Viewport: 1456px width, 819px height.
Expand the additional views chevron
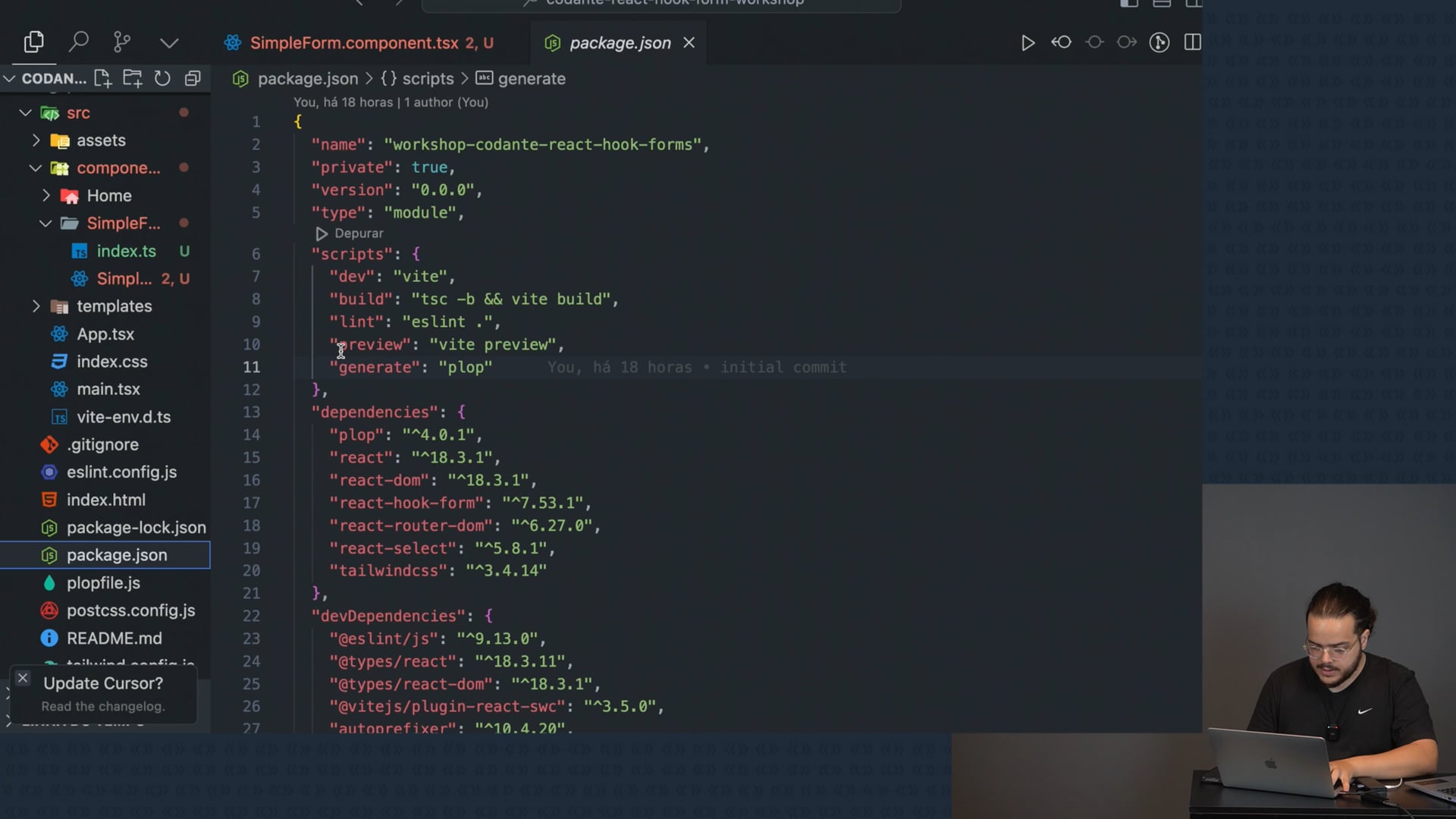click(169, 42)
